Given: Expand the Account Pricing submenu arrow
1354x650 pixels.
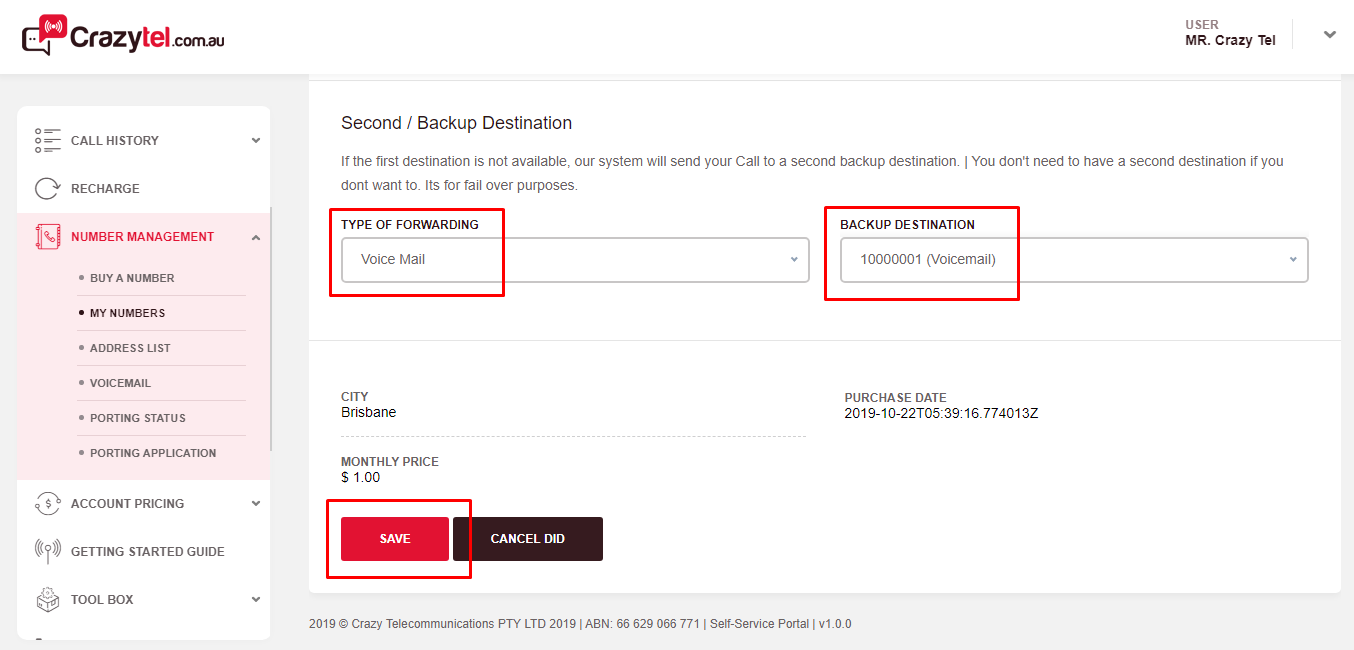Looking at the screenshot, I should (256, 504).
